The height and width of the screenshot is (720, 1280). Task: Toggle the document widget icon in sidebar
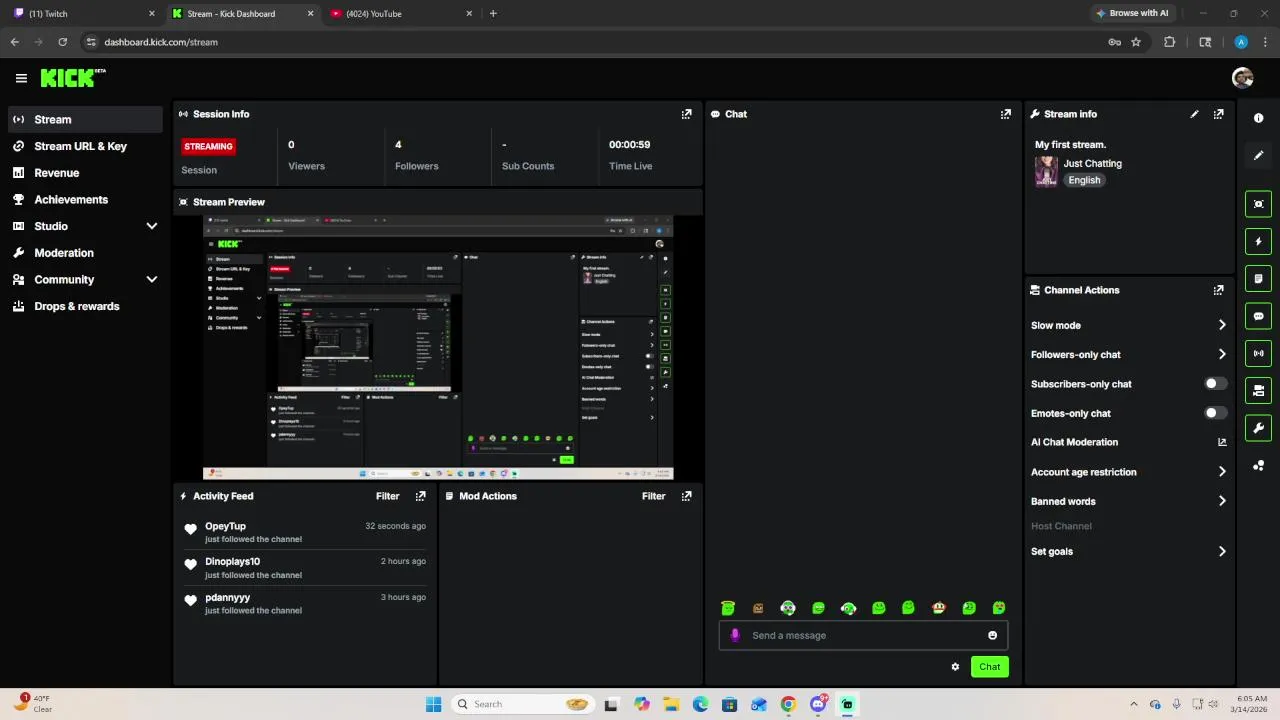click(x=1258, y=278)
